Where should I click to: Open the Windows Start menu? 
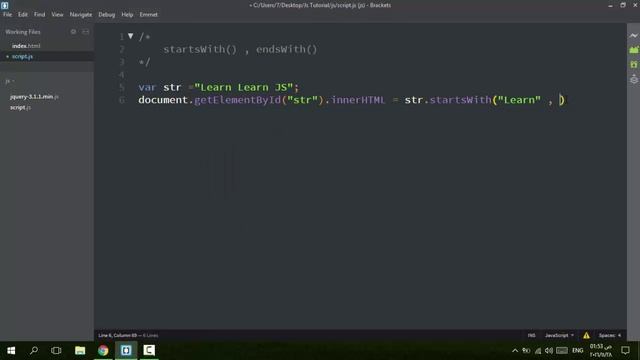[11, 351]
